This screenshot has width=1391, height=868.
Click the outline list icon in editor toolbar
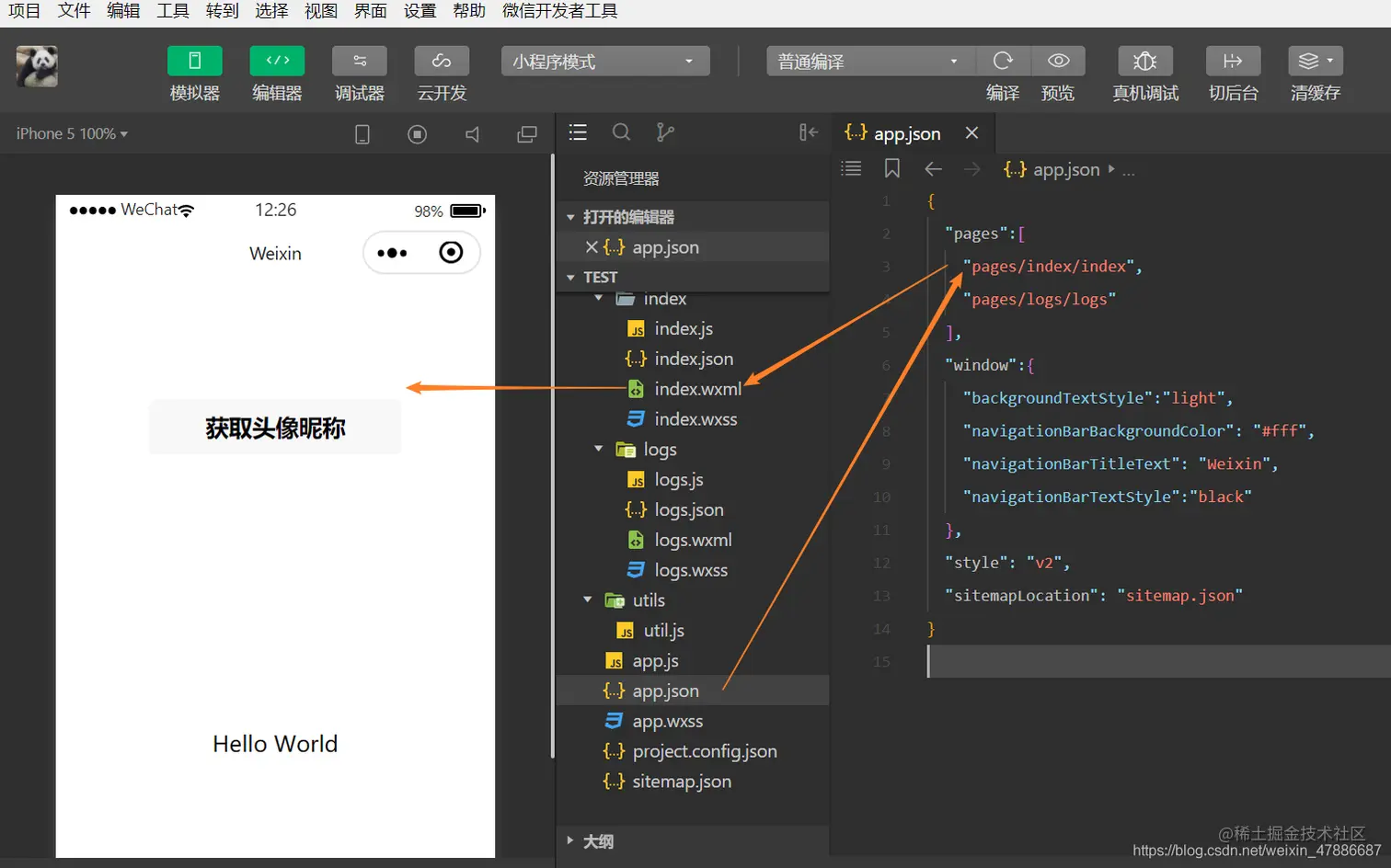[x=852, y=168]
